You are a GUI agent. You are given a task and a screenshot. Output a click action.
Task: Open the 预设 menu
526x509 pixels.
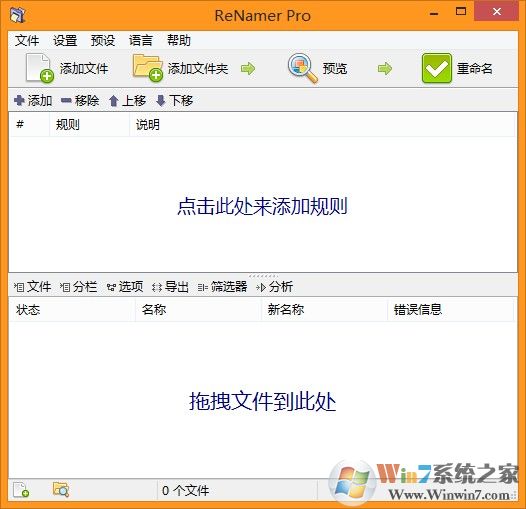pyautogui.click(x=103, y=41)
